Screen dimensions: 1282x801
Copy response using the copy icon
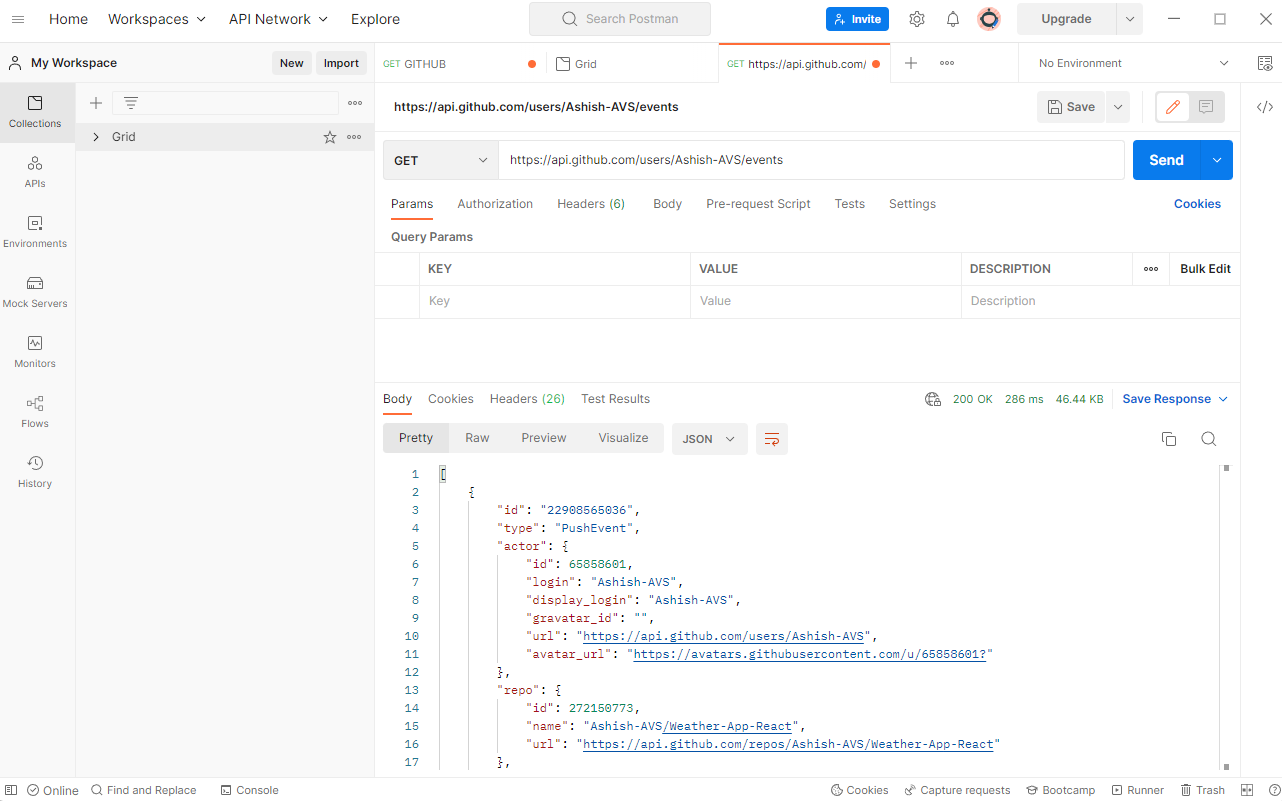click(1168, 439)
